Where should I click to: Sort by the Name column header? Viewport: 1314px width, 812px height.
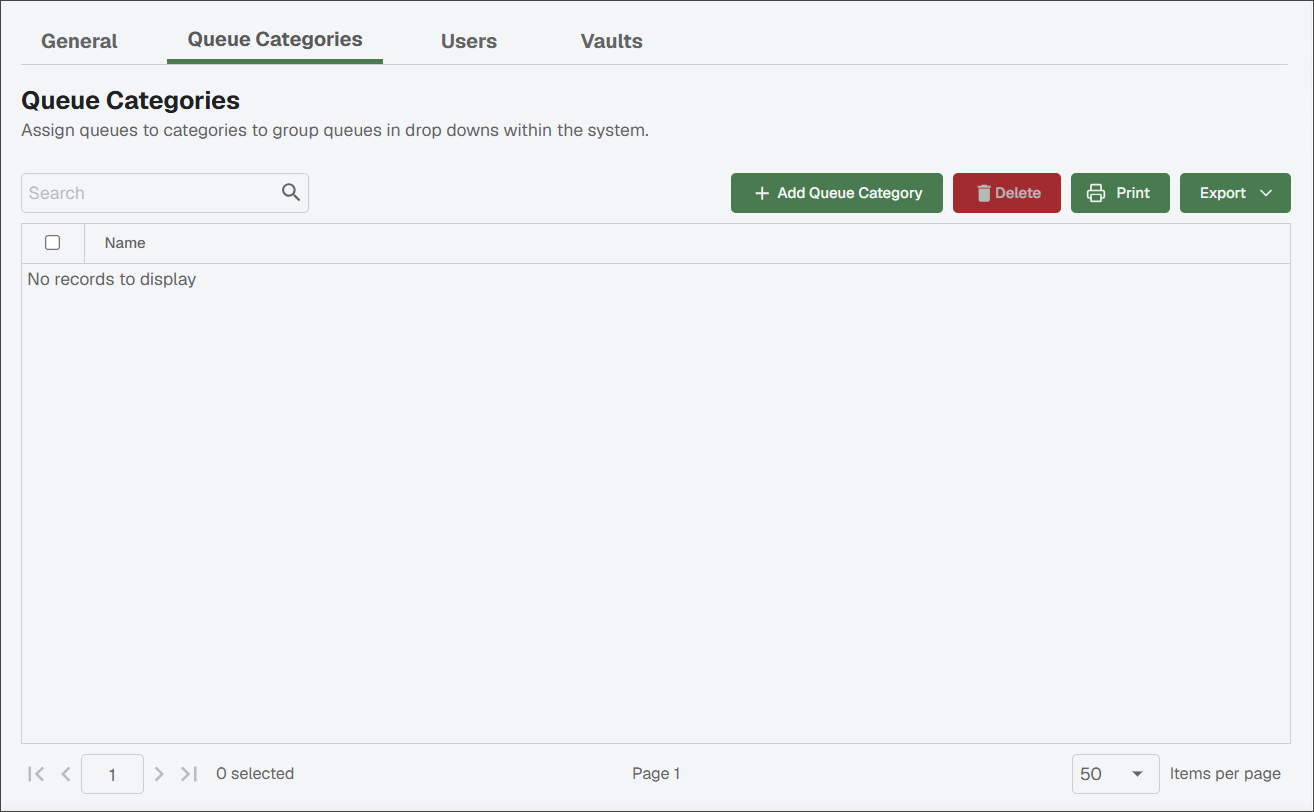[x=125, y=243]
